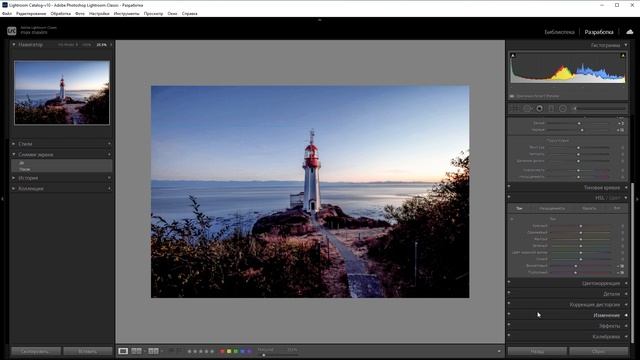Viewport: 640px width, 360px height.
Task: Select the Adjustment Brush tool
Action: click(599, 109)
